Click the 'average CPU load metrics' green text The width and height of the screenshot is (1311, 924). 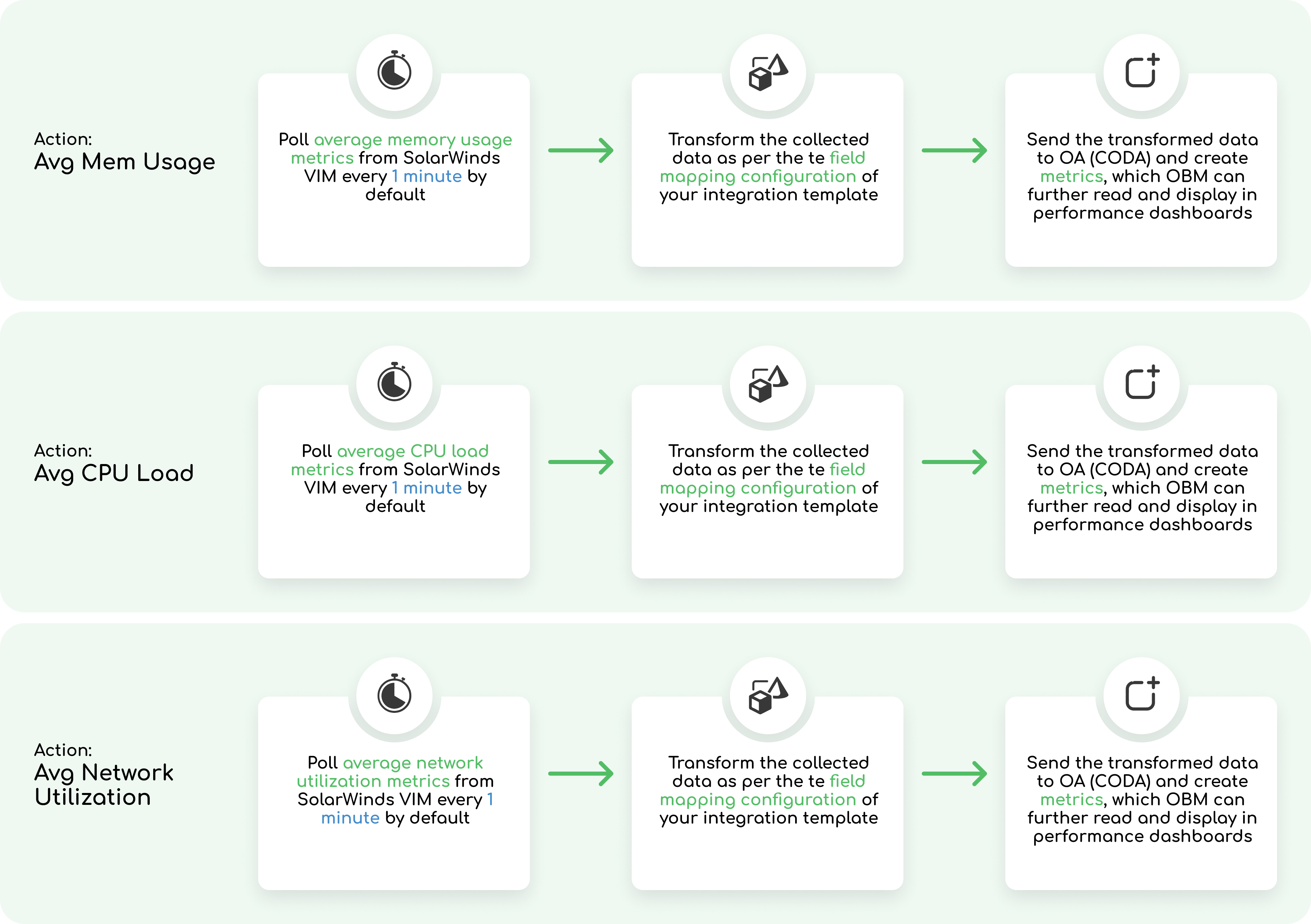(x=412, y=451)
